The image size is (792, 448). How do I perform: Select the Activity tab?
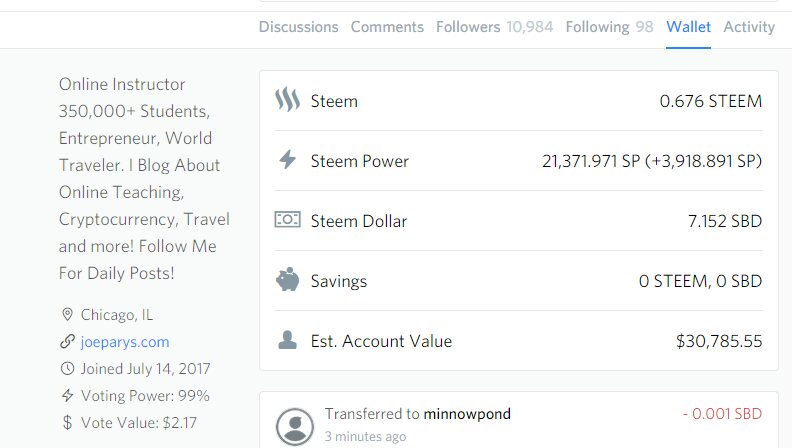[x=749, y=27]
